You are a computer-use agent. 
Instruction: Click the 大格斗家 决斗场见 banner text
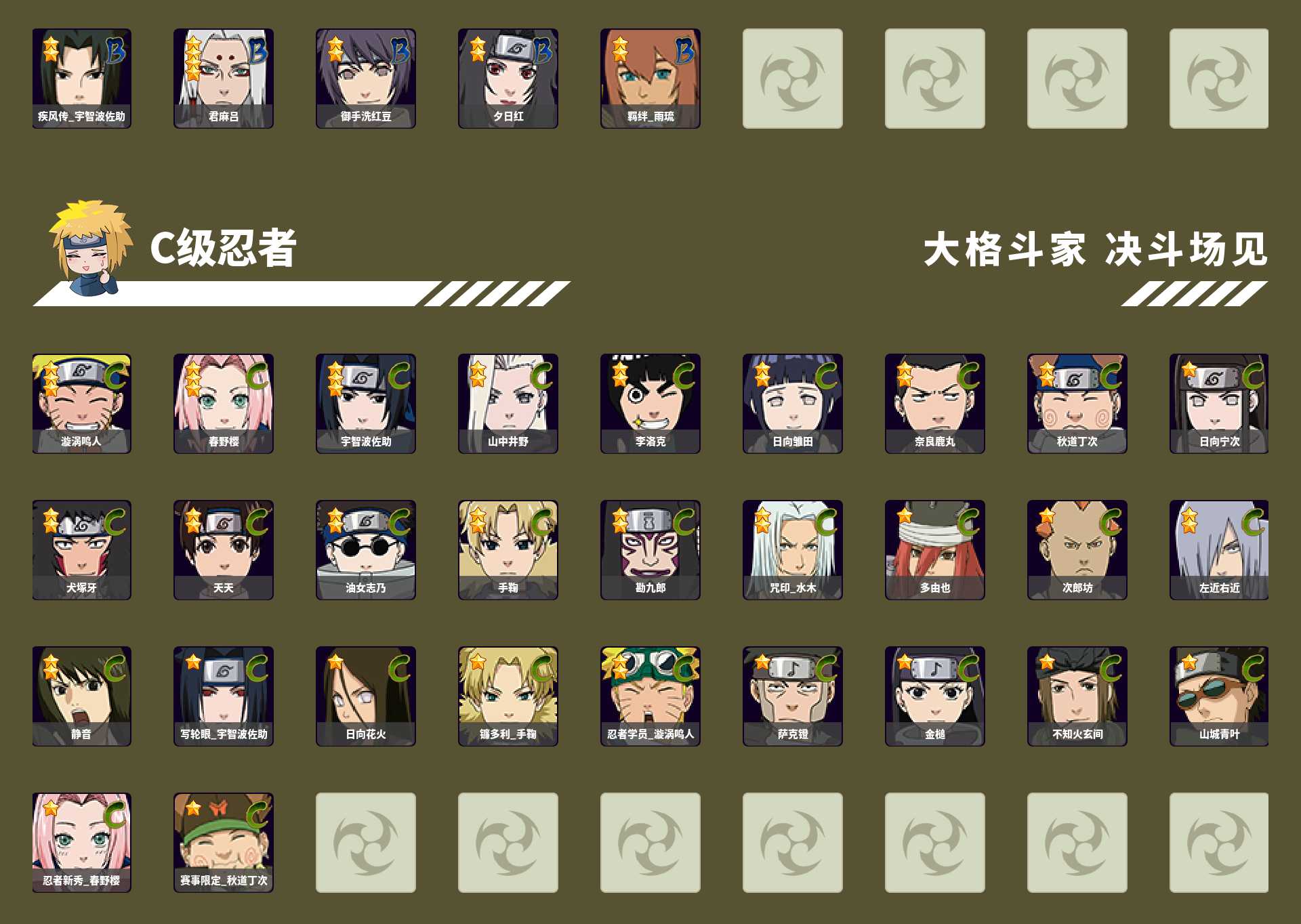(1096, 249)
